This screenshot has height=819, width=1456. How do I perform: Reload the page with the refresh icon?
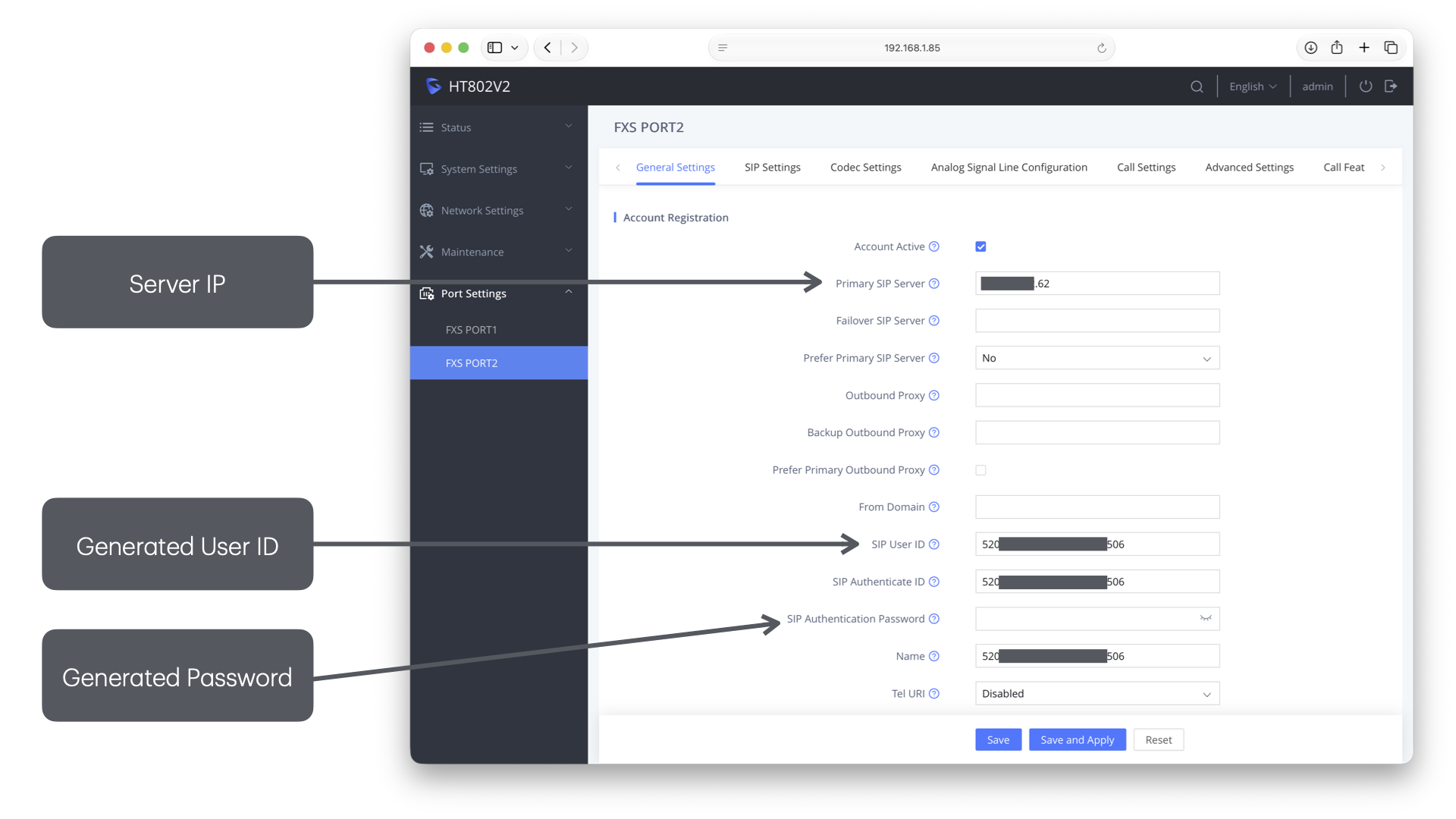click(1102, 48)
